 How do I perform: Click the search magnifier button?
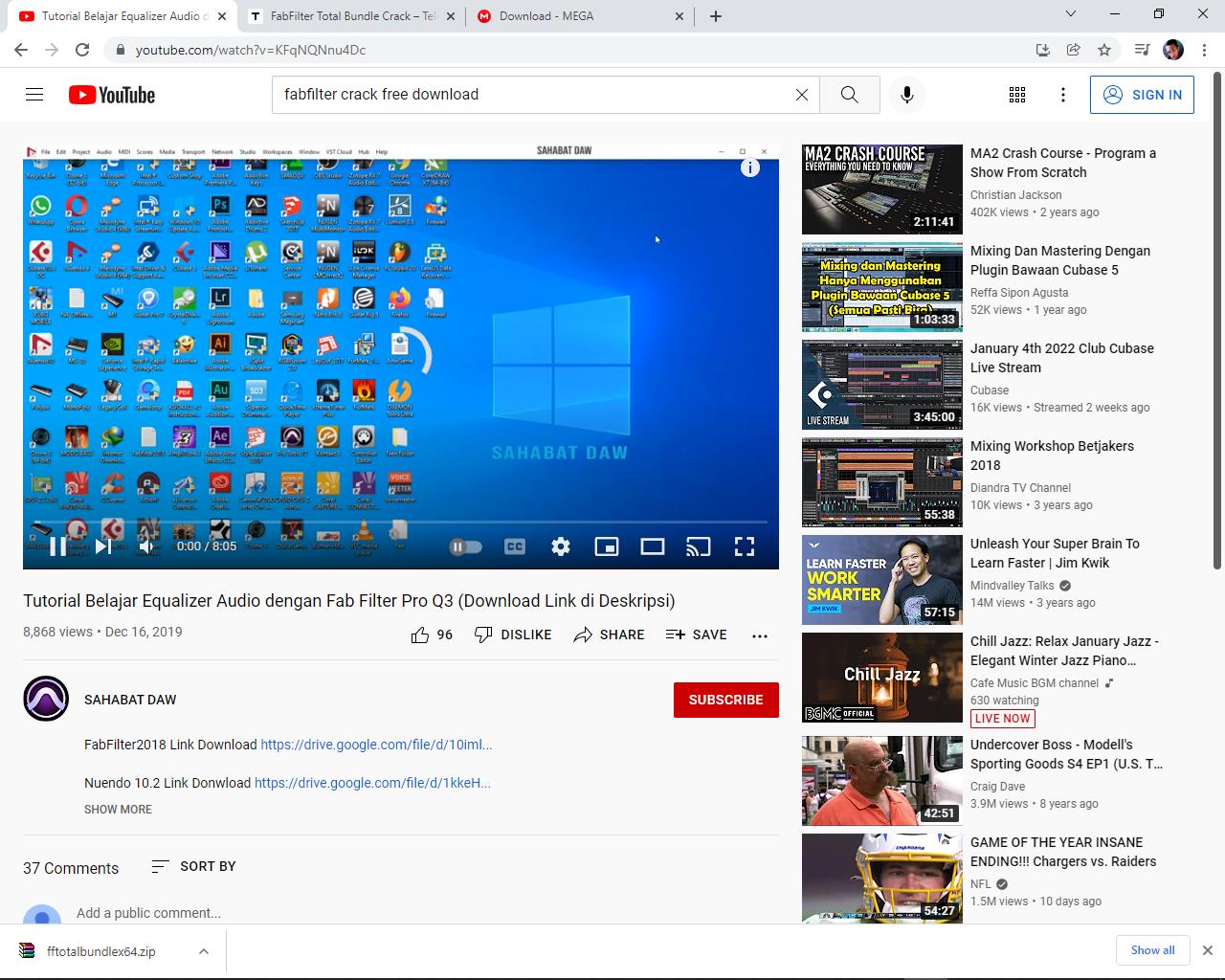[849, 95]
